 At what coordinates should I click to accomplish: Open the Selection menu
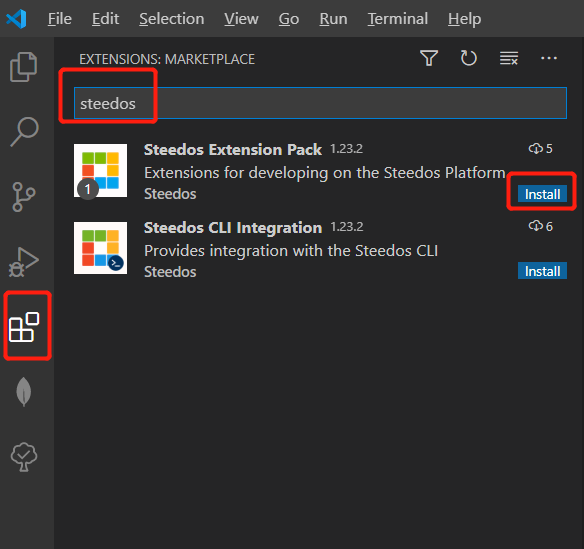click(172, 19)
